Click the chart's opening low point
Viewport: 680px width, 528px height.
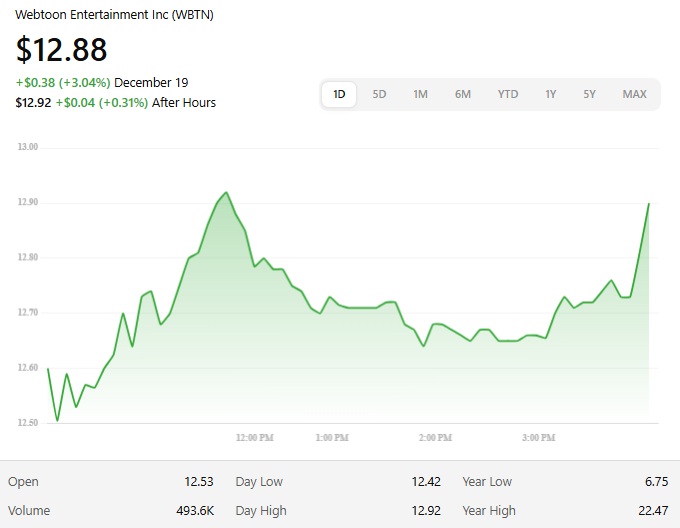(57, 420)
